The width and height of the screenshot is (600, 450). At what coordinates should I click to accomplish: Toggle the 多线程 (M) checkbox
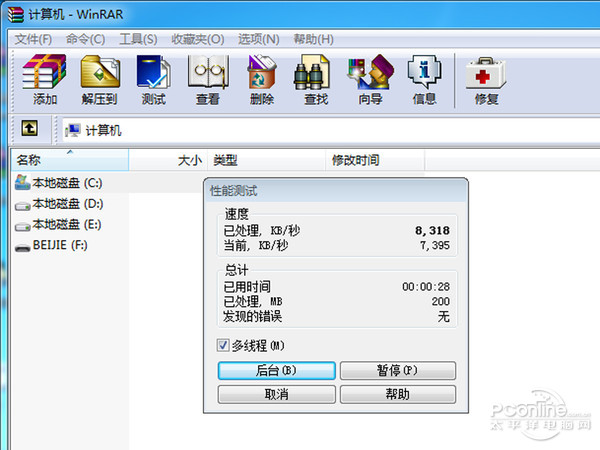point(223,345)
